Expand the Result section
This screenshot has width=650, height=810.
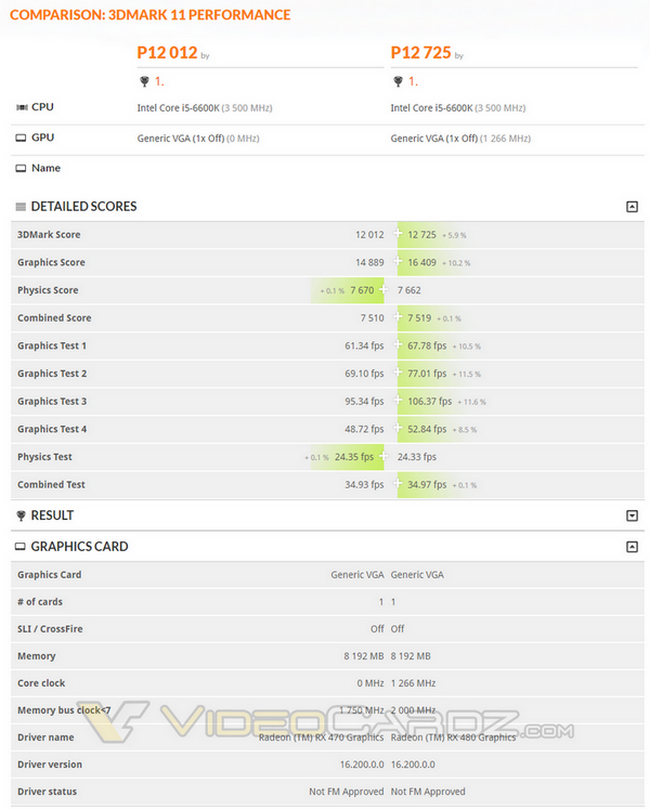[631, 516]
